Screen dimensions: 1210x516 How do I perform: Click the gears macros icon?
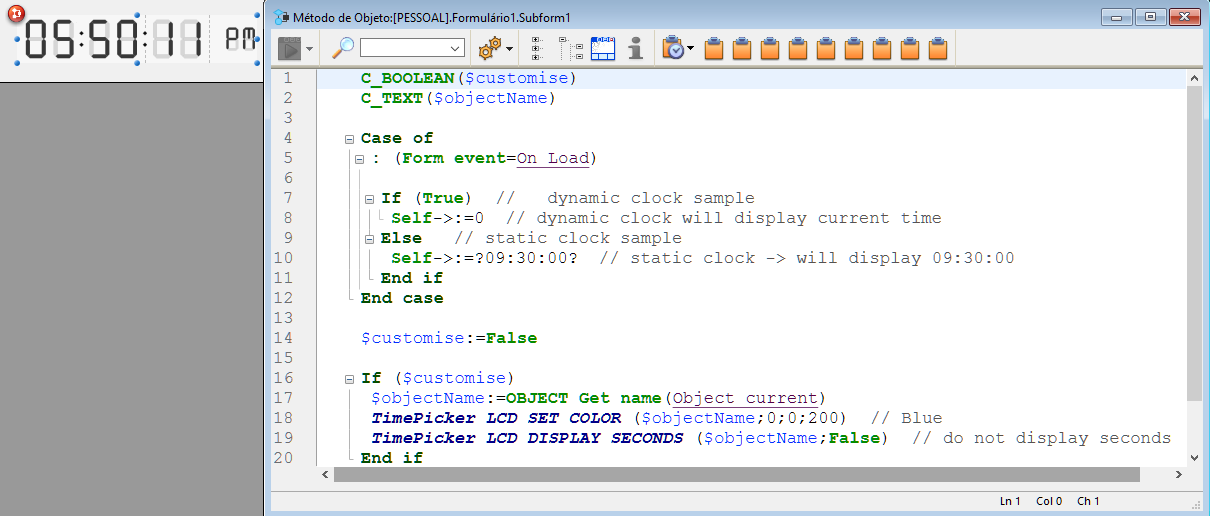point(489,47)
